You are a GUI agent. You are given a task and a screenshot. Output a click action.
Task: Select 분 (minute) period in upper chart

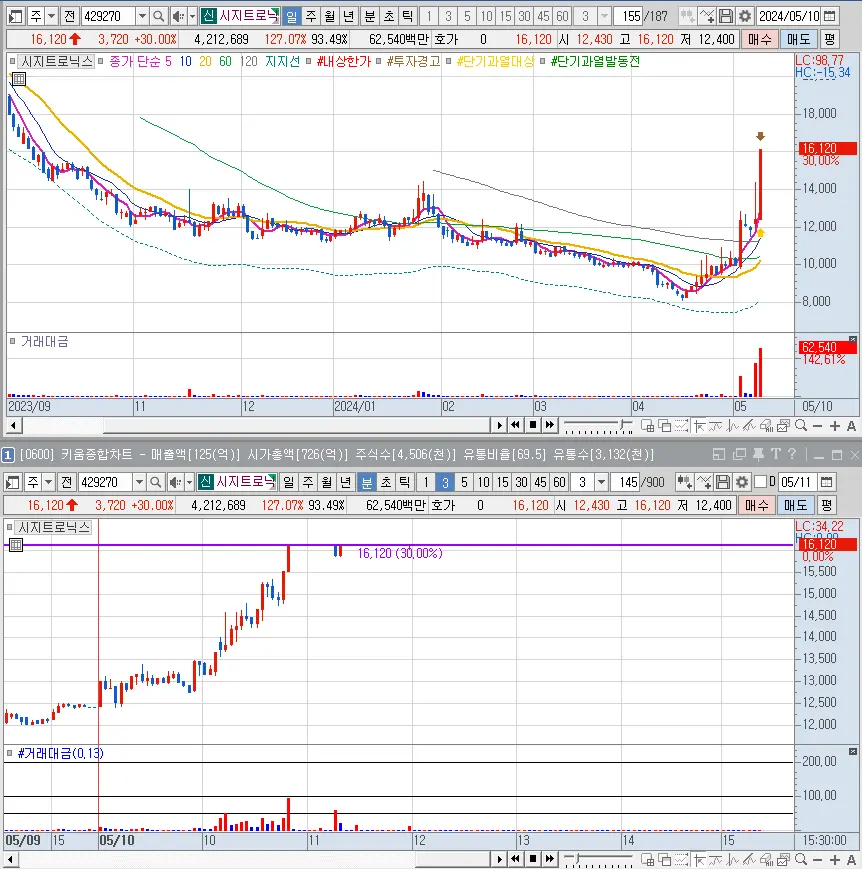pyautogui.click(x=370, y=16)
